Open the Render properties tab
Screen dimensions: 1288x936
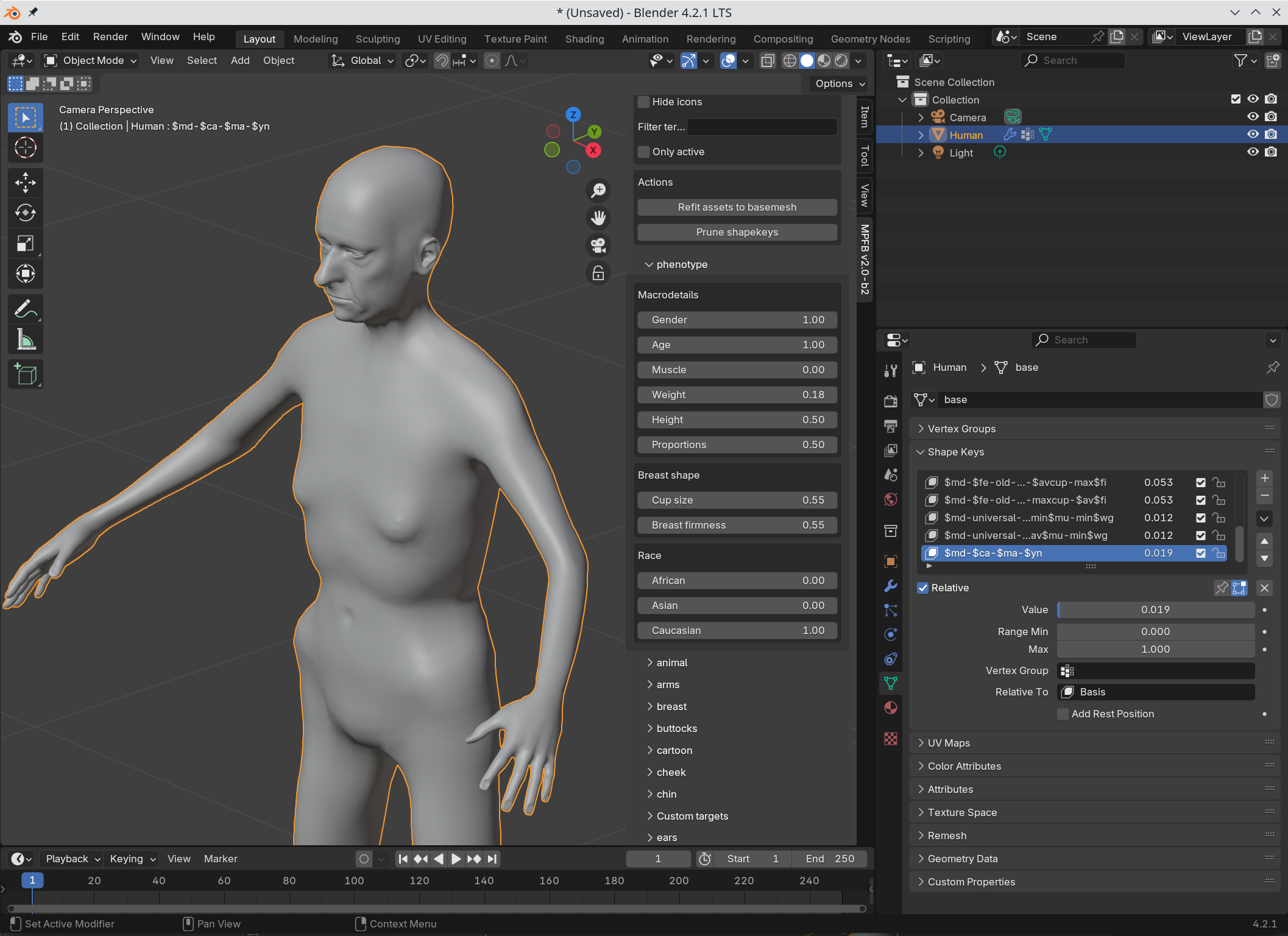(x=891, y=401)
